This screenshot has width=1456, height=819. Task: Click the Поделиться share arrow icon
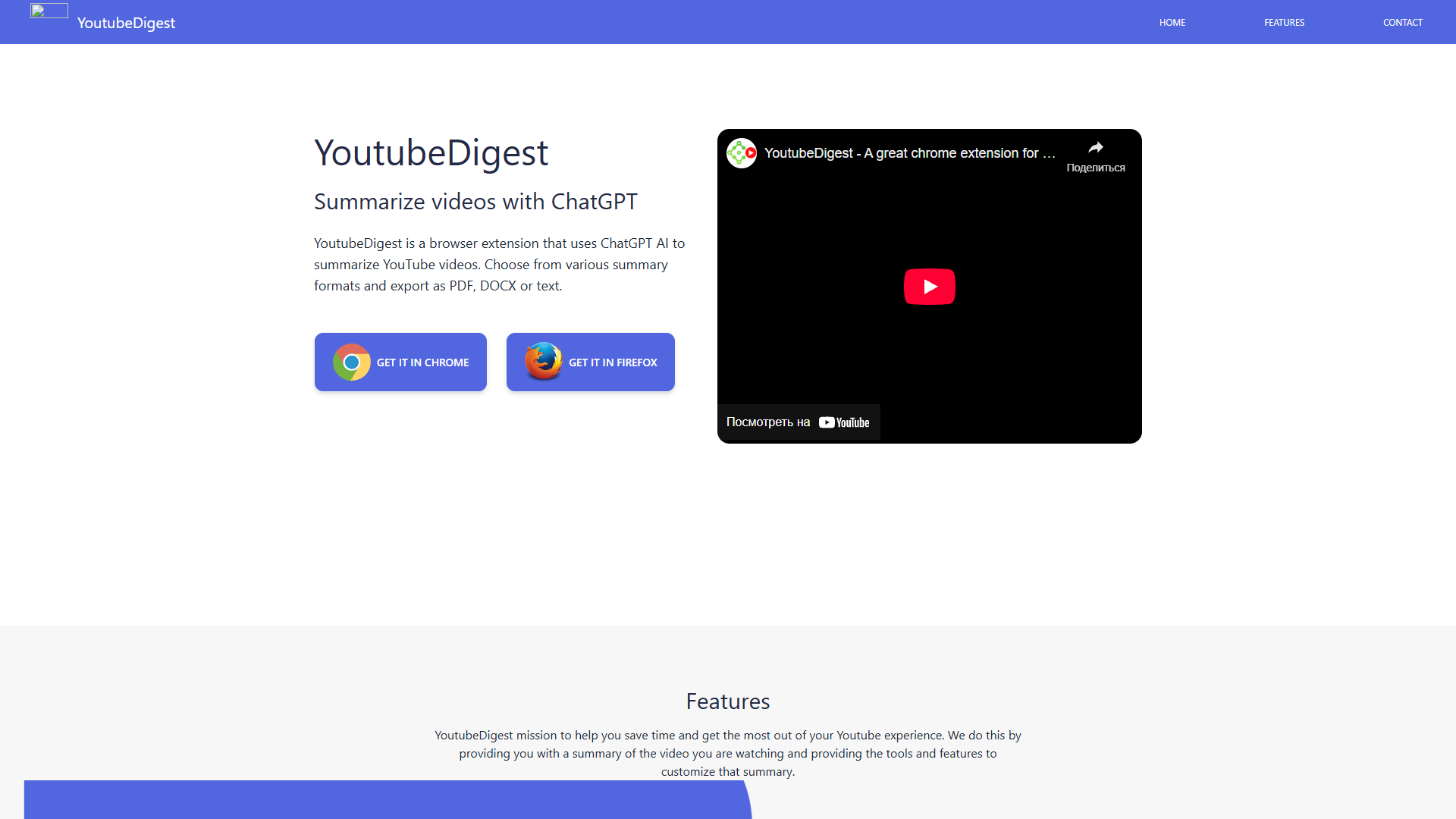[1096, 148]
